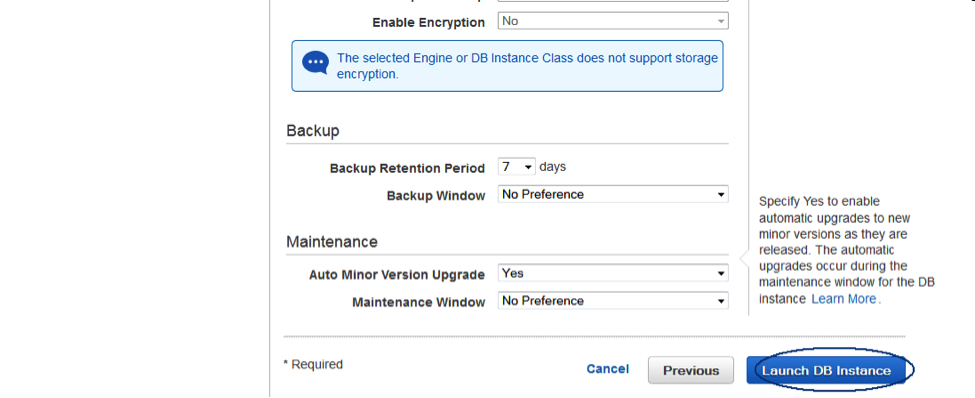Open the Auto Minor Version Upgrade dropdown
The height and width of the screenshot is (398, 975).
pyautogui.click(x=613, y=274)
